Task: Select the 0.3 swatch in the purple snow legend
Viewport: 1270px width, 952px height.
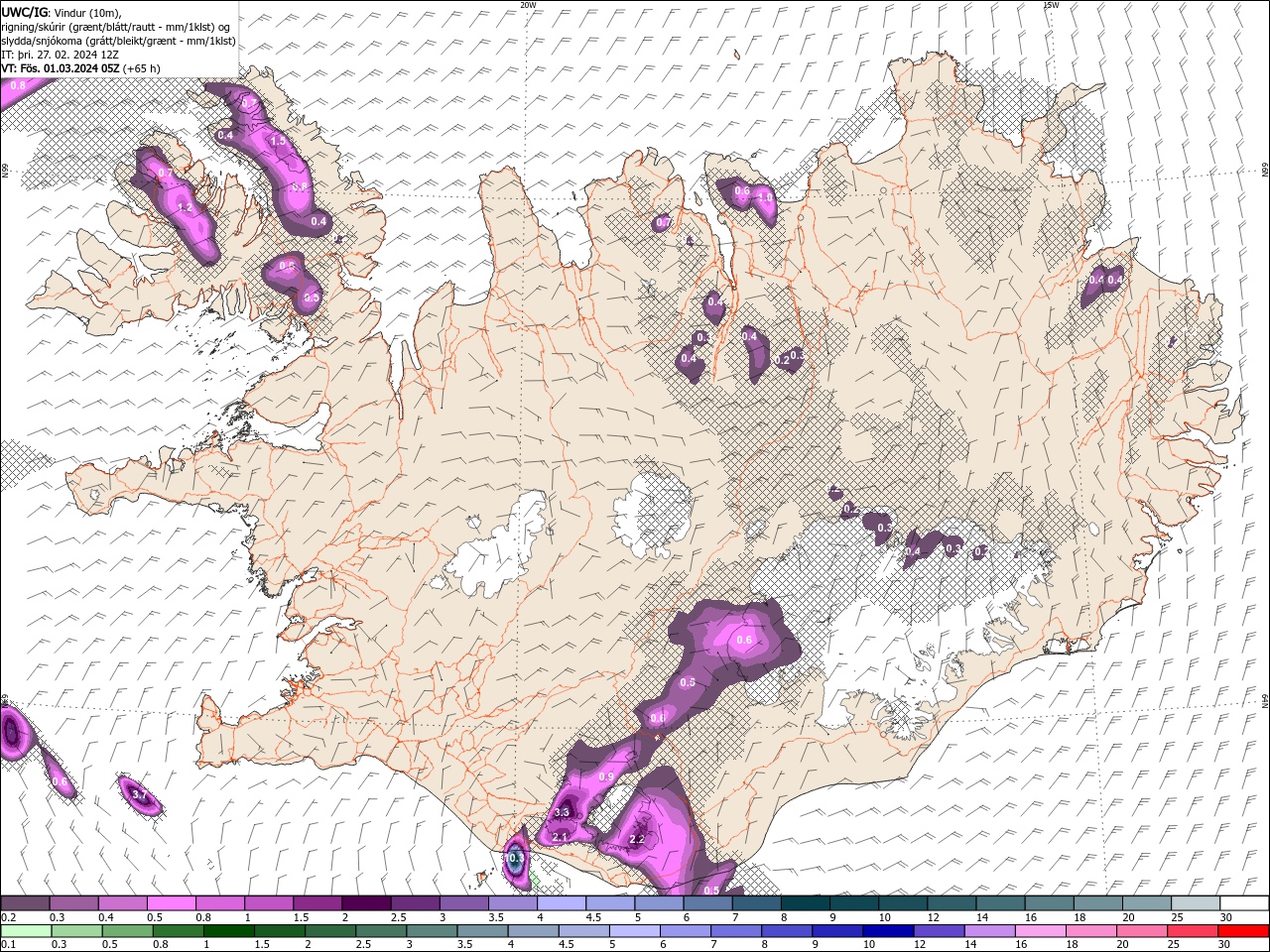Action: [x=73, y=903]
